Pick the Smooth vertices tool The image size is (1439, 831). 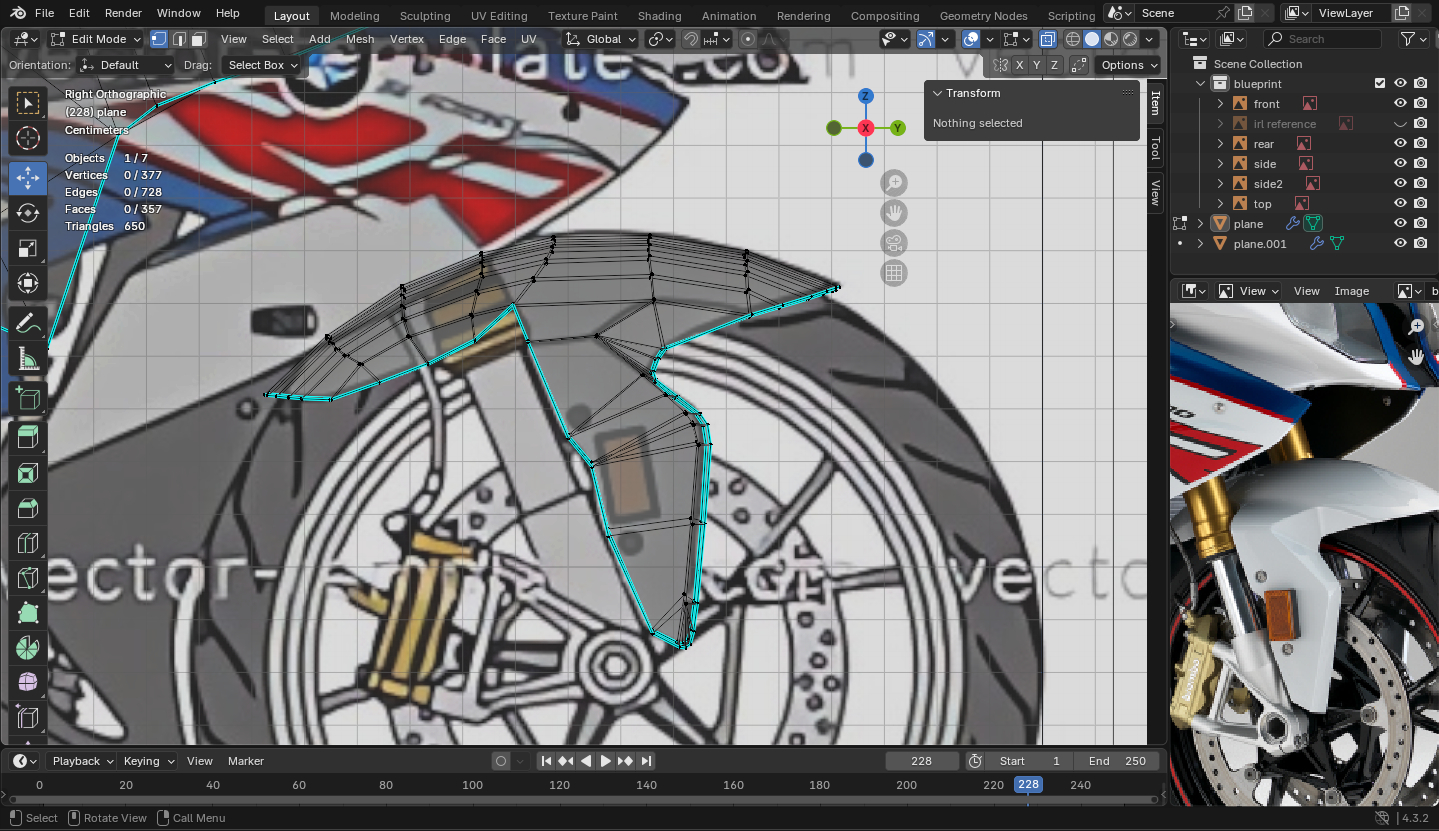click(x=28, y=683)
